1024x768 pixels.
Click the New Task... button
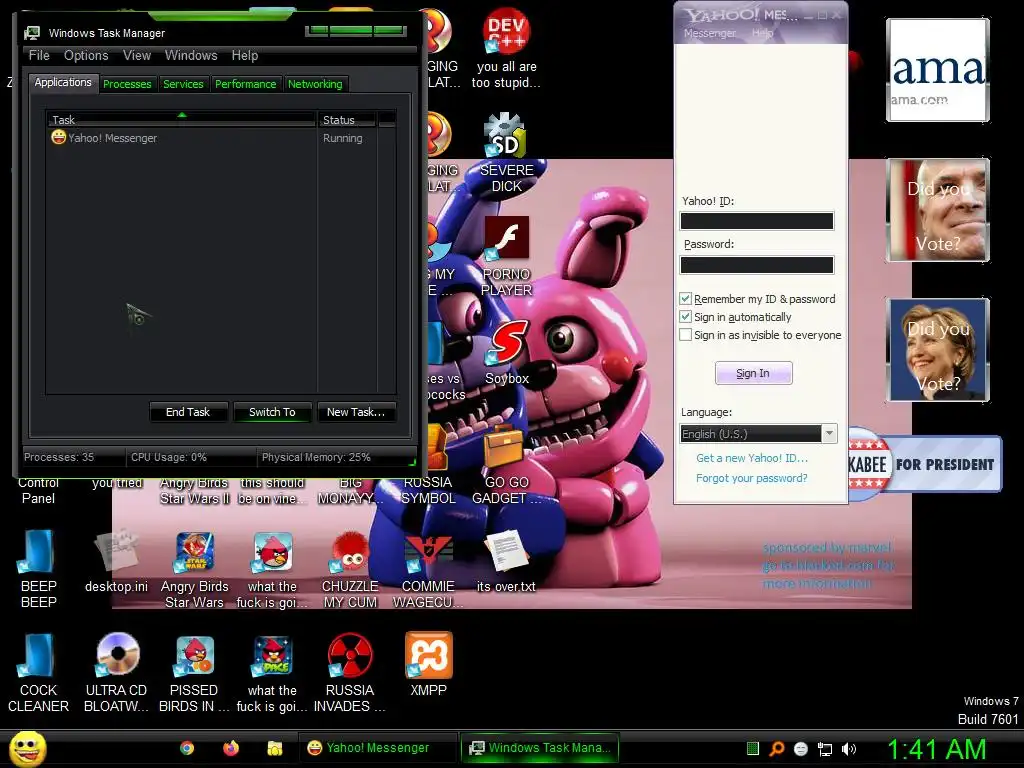[356, 412]
